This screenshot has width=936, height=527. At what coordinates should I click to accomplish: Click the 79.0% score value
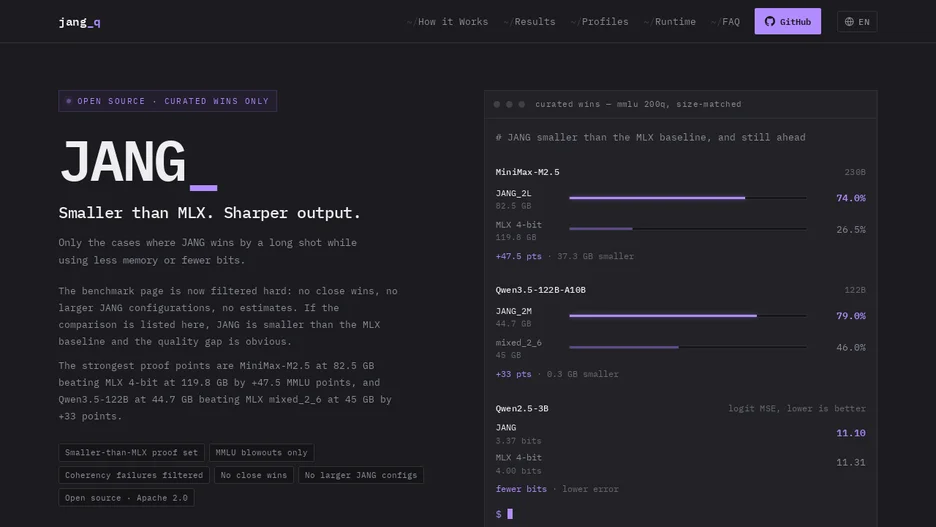point(851,316)
